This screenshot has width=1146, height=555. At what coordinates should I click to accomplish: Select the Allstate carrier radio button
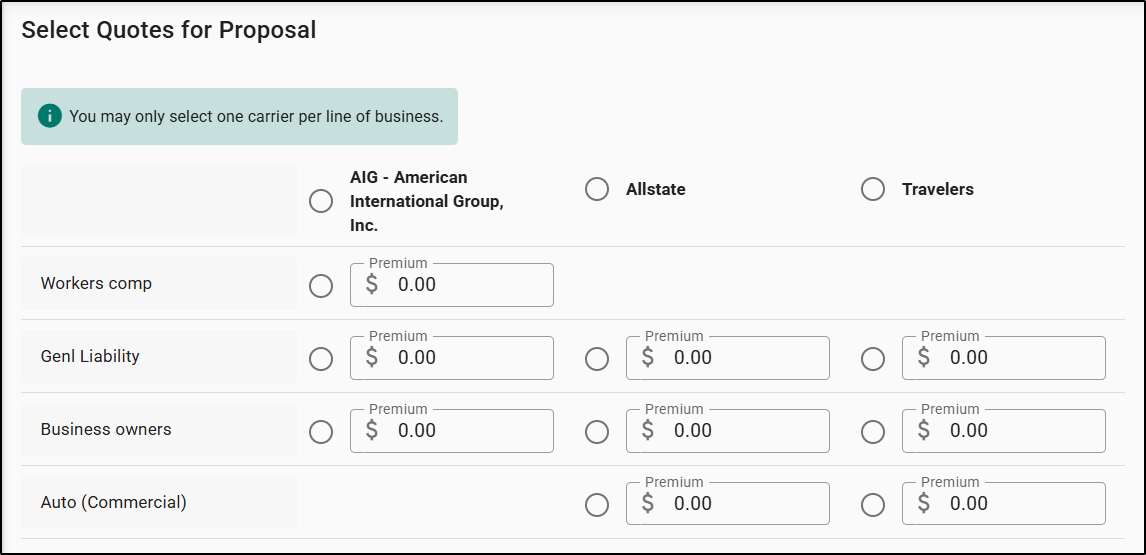pyautogui.click(x=597, y=189)
